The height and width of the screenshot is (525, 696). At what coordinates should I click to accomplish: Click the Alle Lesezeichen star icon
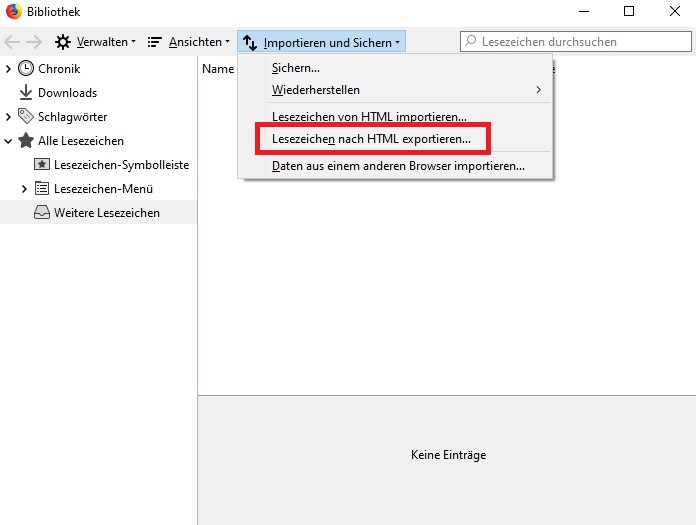pyautogui.click(x=26, y=141)
